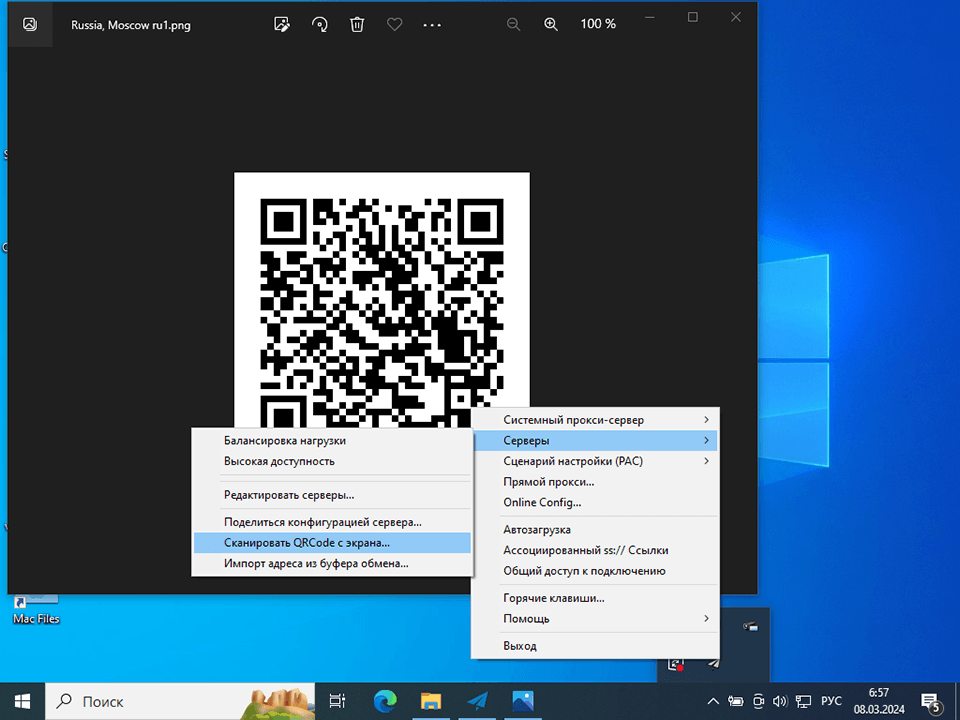Click "Выход" to quit the app
The height and width of the screenshot is (720, 960).
(595, 645)
